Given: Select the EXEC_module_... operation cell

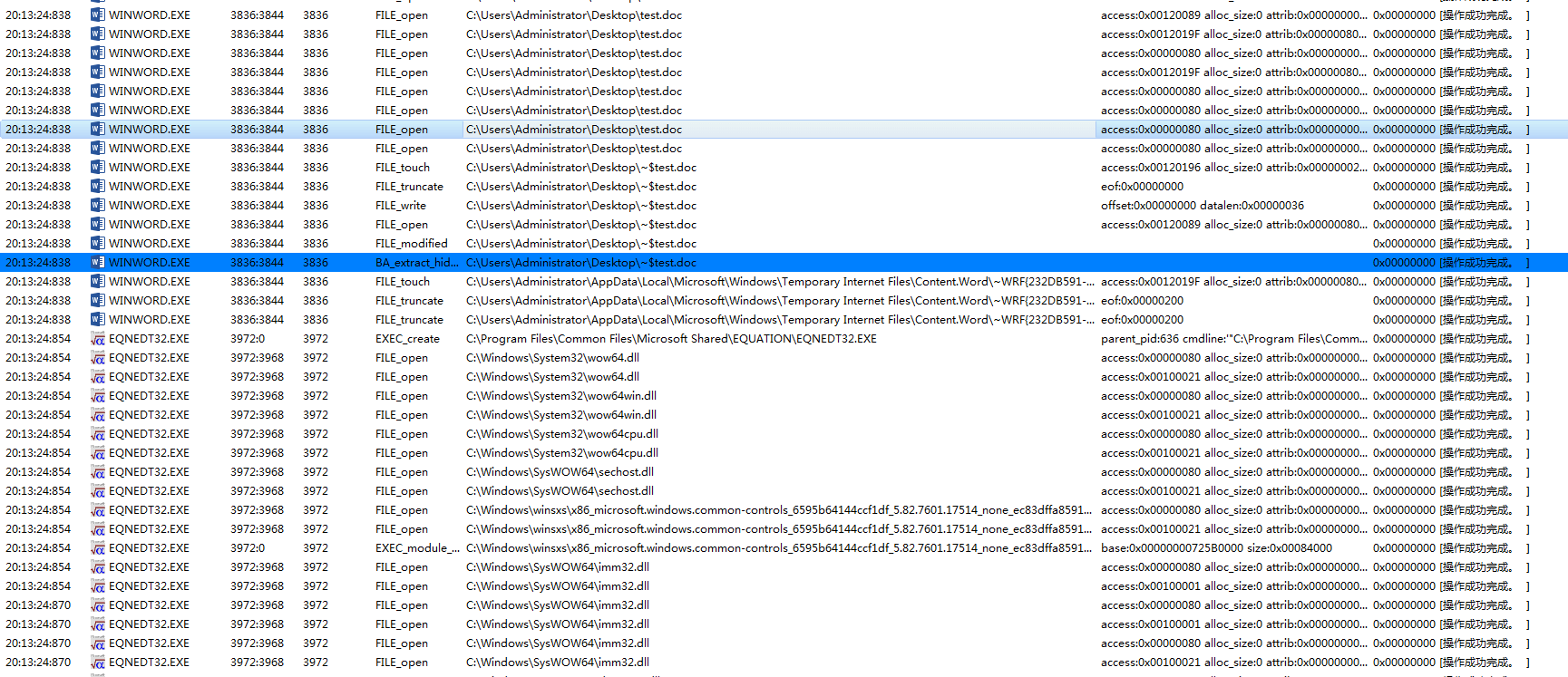Looking at the screenshot, I should point(417,547).
